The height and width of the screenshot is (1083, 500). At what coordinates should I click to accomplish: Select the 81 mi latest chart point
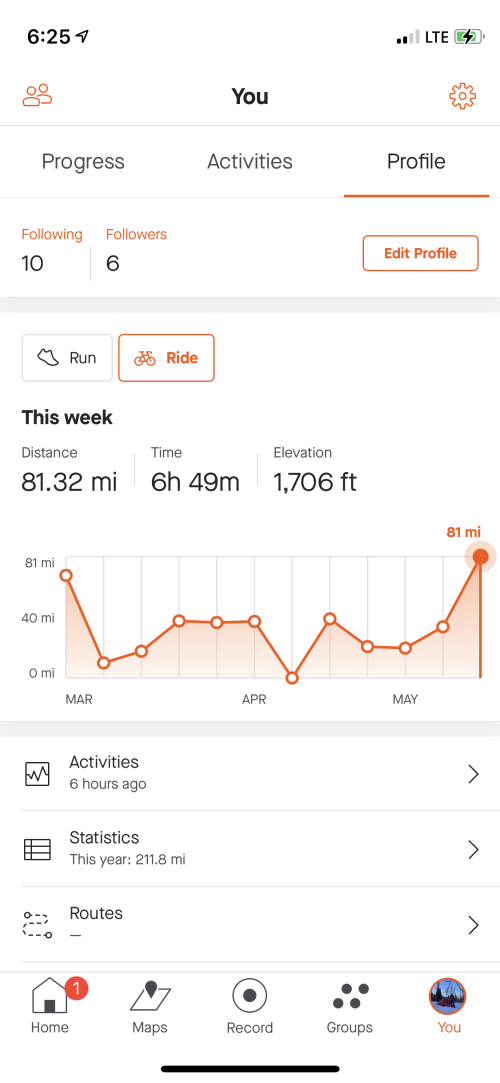click(480, 557)
